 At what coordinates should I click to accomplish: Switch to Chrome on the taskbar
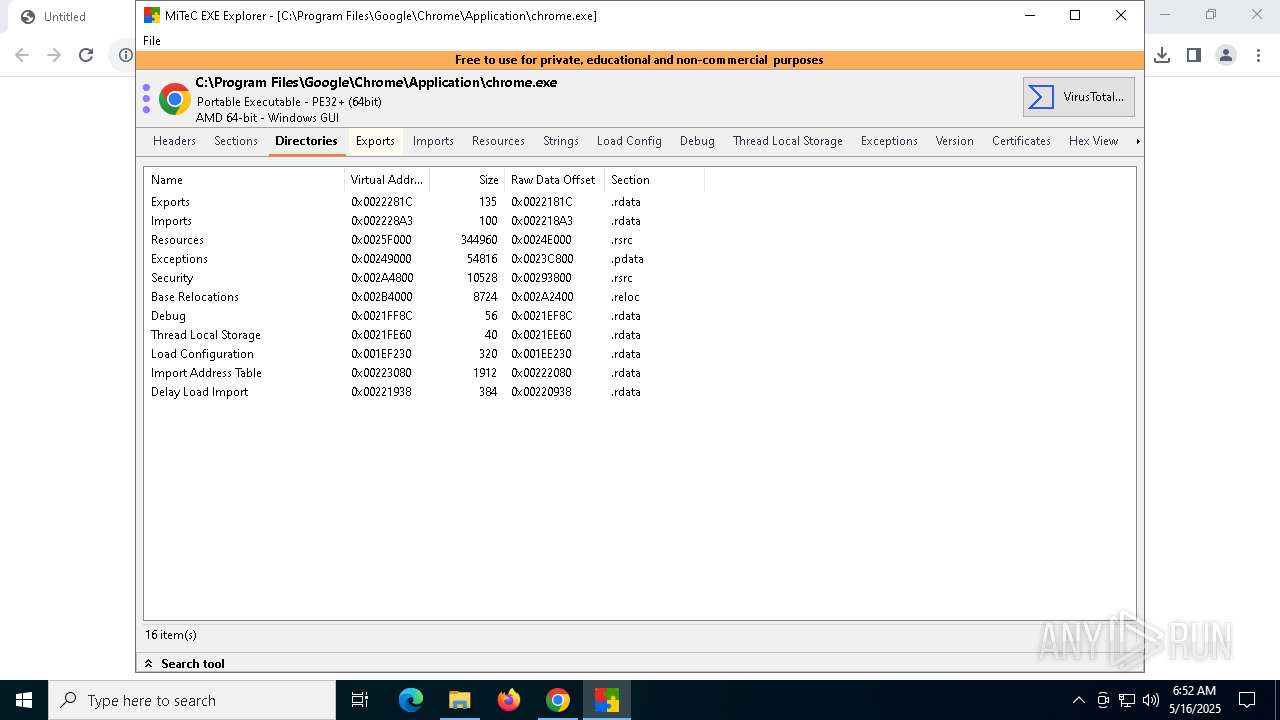click(558, 700)
